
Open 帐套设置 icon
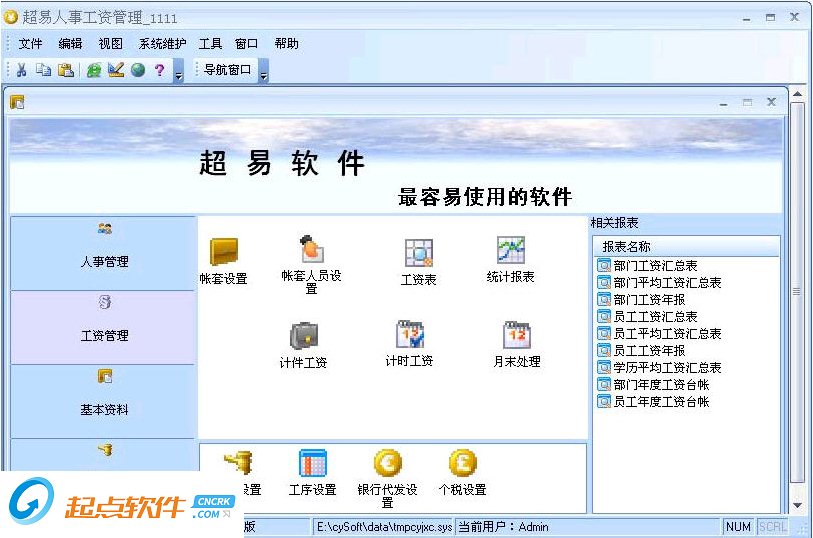223,252
